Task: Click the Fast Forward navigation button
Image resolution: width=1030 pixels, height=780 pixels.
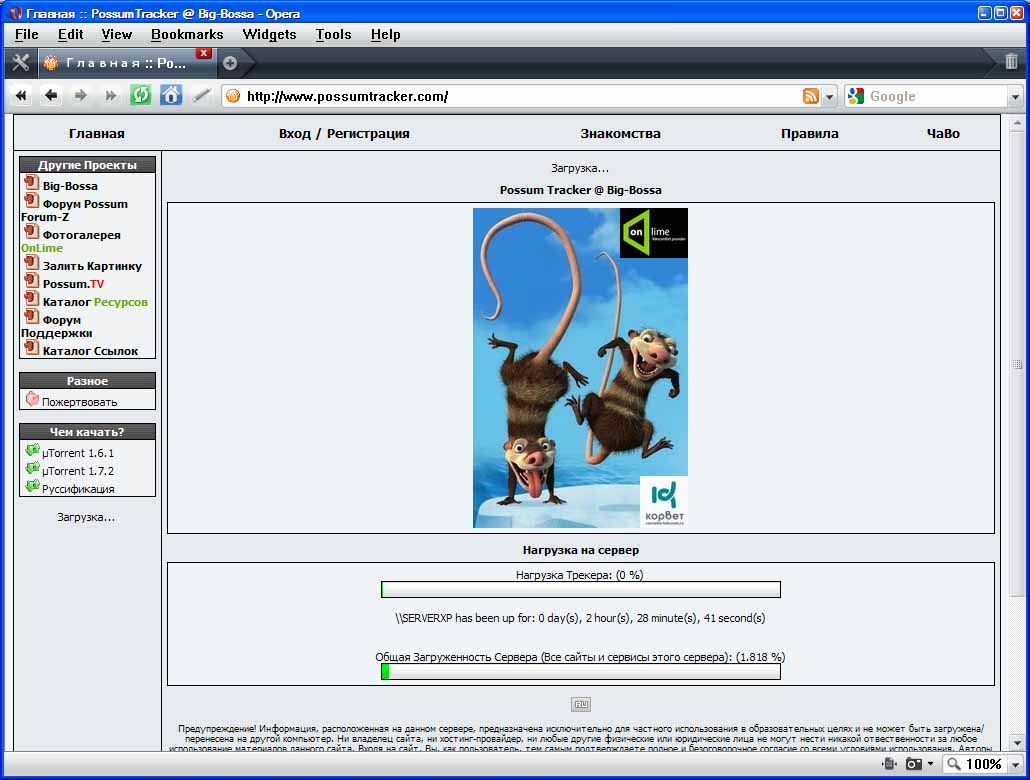Action: [x=110, y=96]
